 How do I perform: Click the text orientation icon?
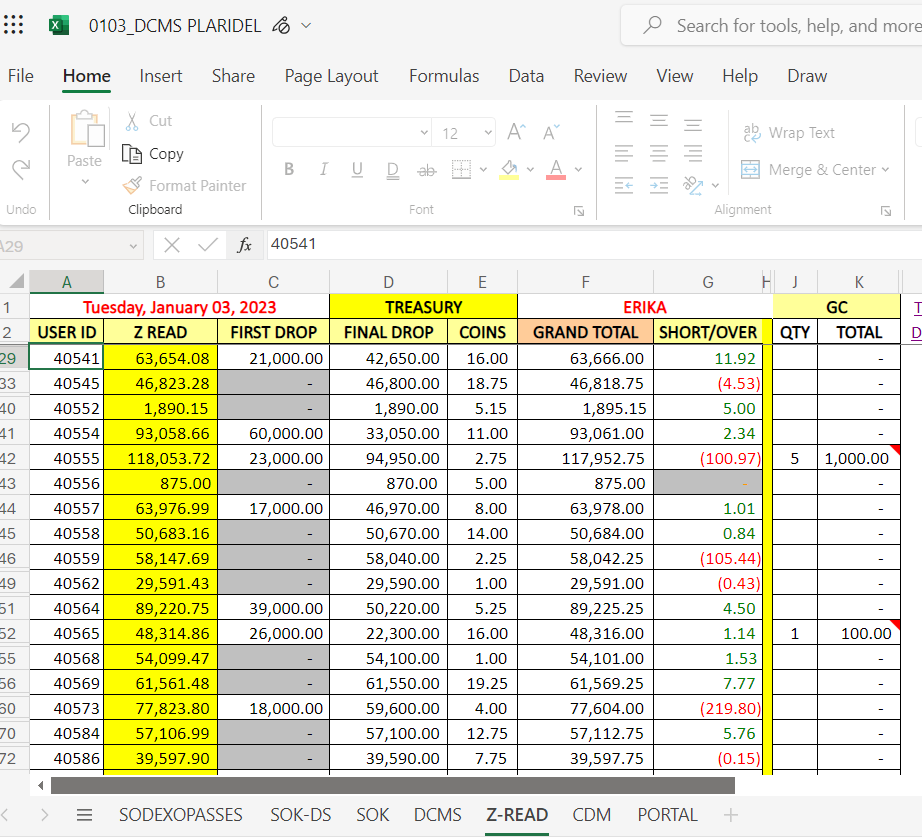pos(693,186)
